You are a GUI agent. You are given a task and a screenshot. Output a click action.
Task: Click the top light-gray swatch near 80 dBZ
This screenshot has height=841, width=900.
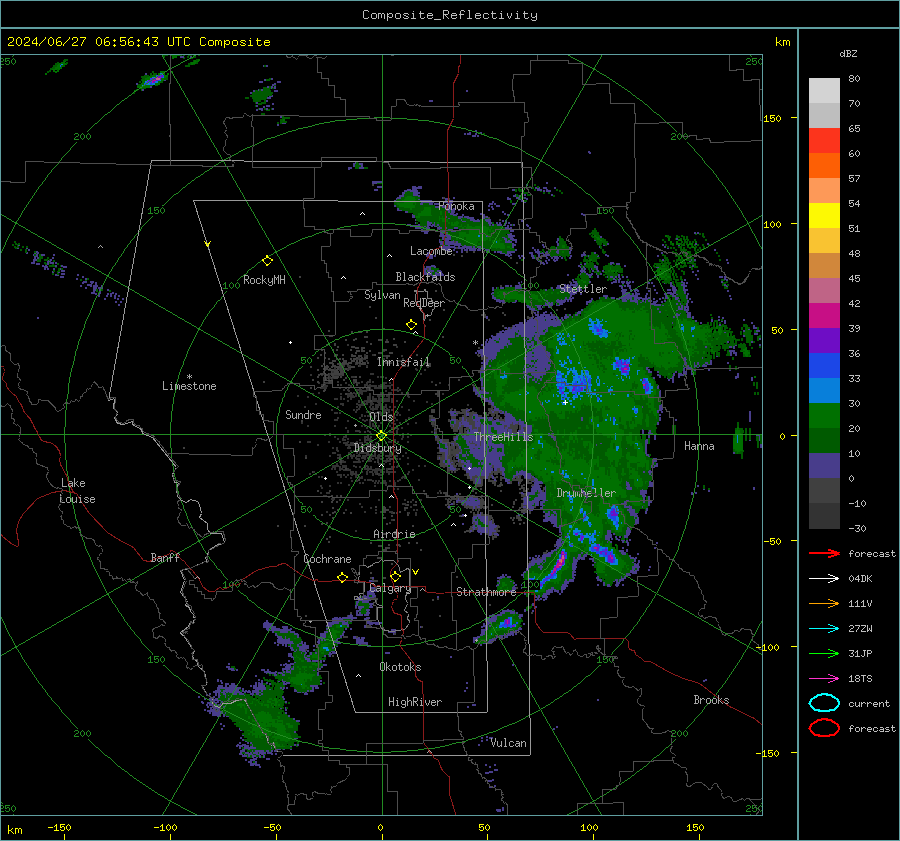(x=824, y=90)
